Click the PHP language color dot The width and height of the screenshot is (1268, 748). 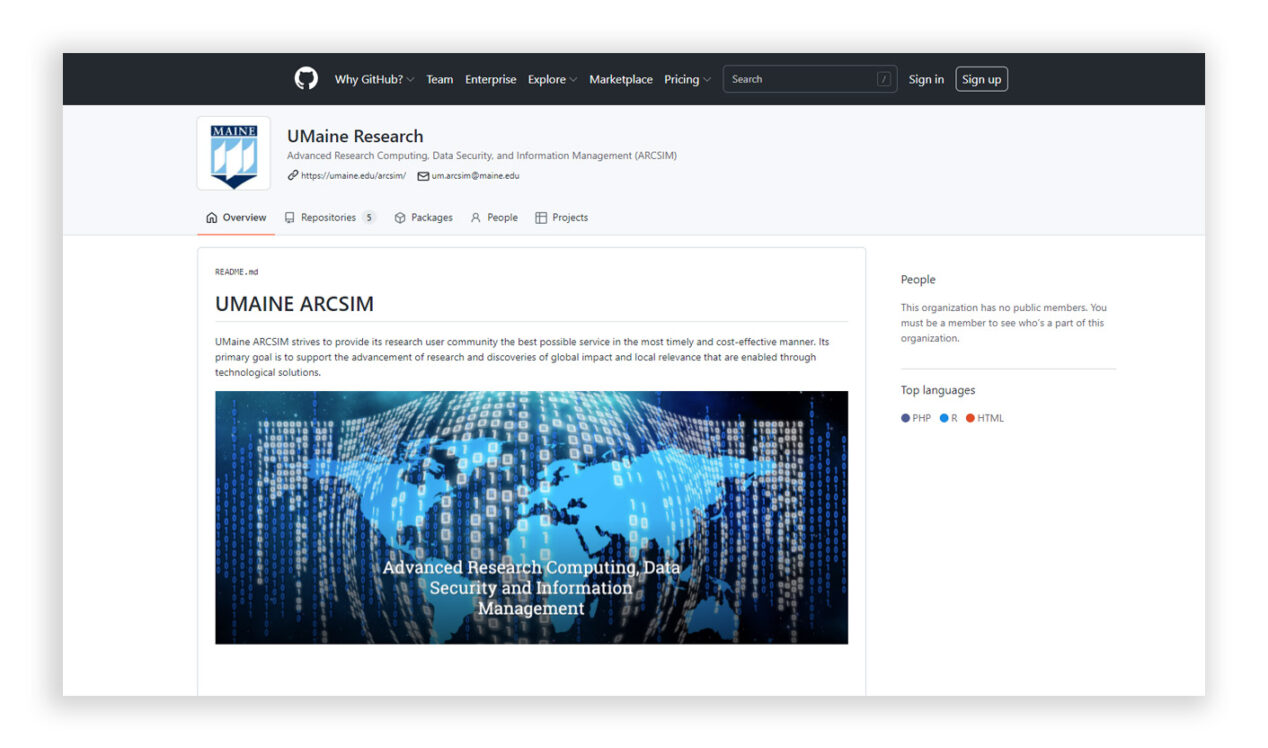tap(906, 417)
